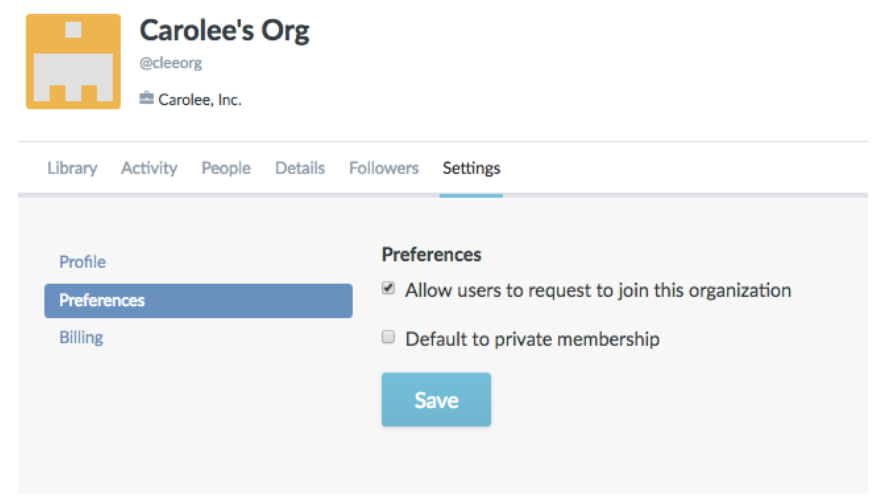
Task: Click the @cleeorg handle
Action: pos(171,63)
